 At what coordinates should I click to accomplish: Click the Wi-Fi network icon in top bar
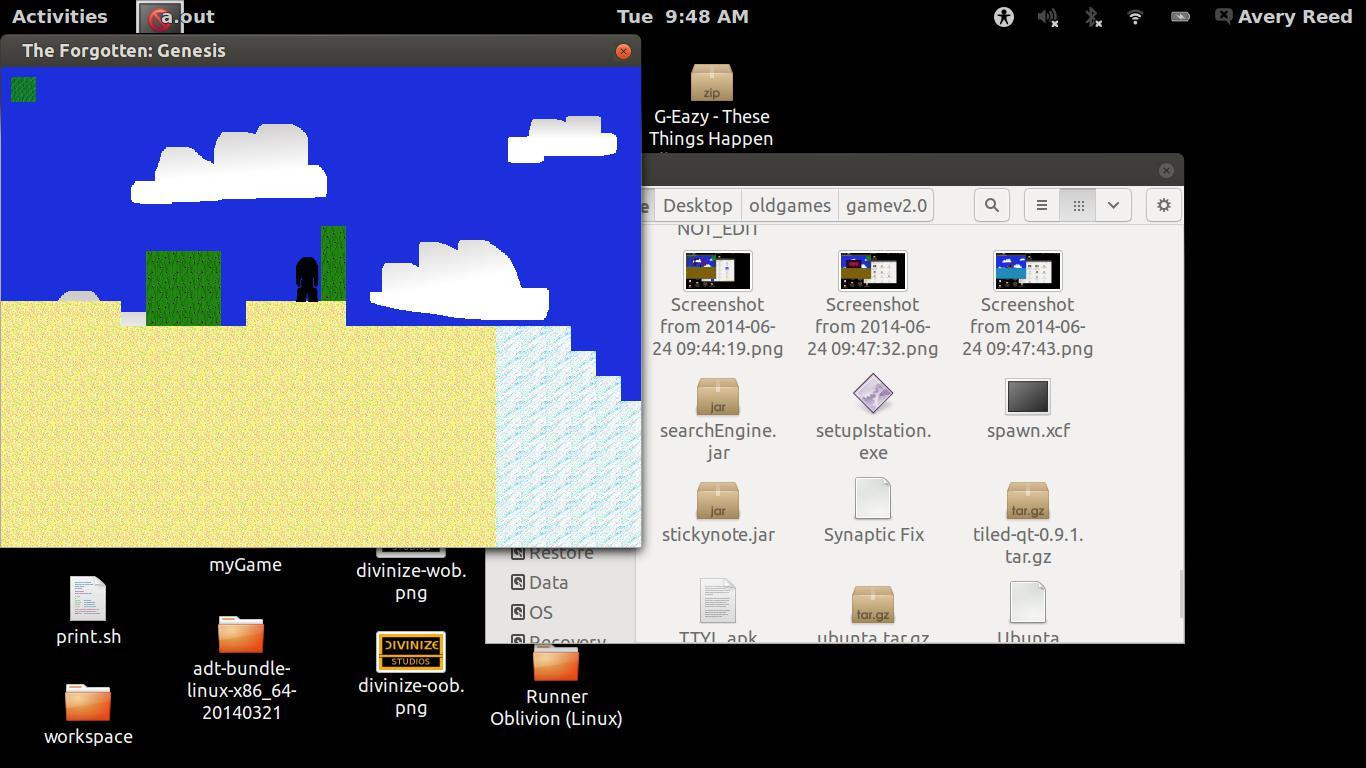click(1135, 17)
